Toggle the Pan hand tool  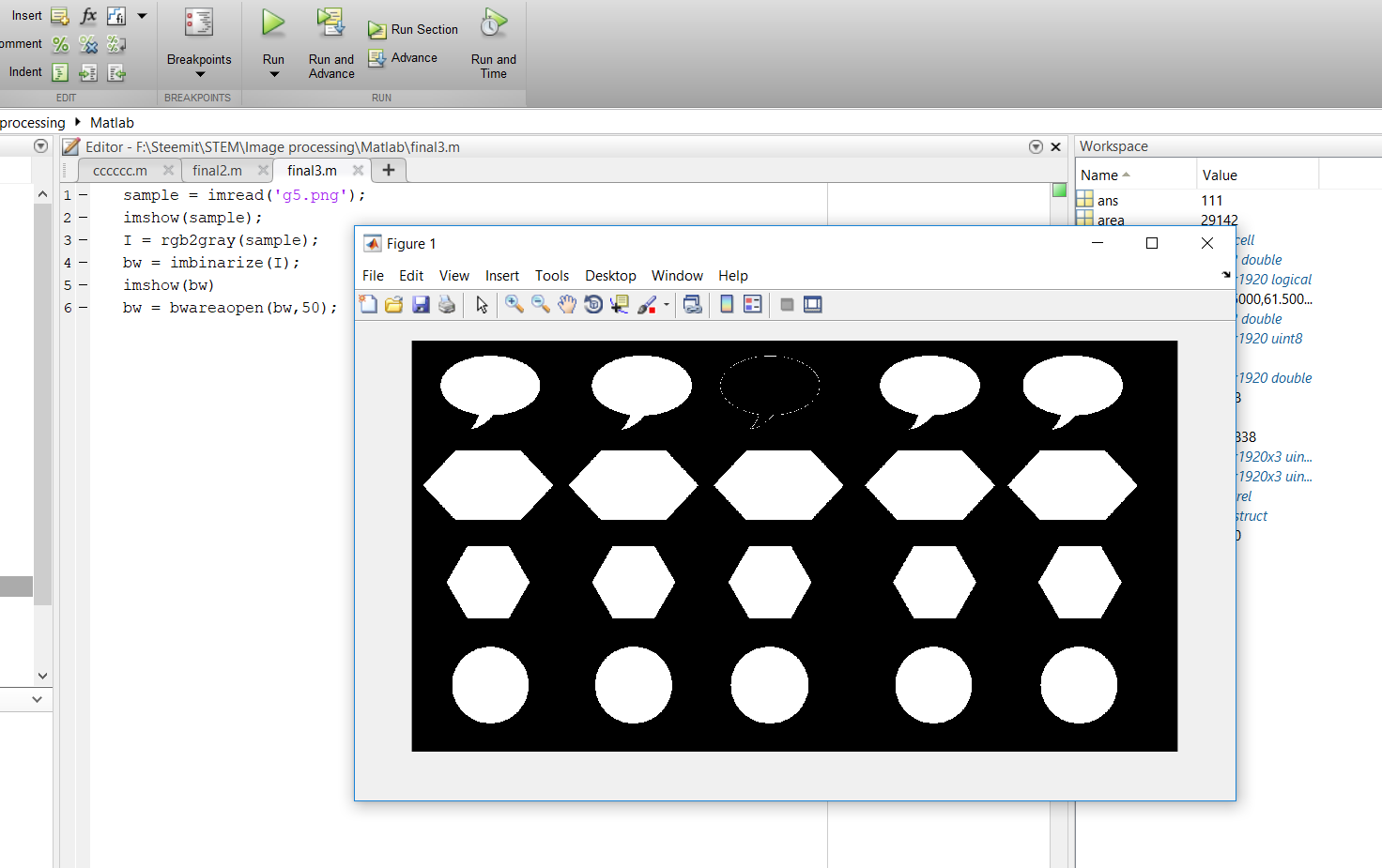click(x=567, y=304)
